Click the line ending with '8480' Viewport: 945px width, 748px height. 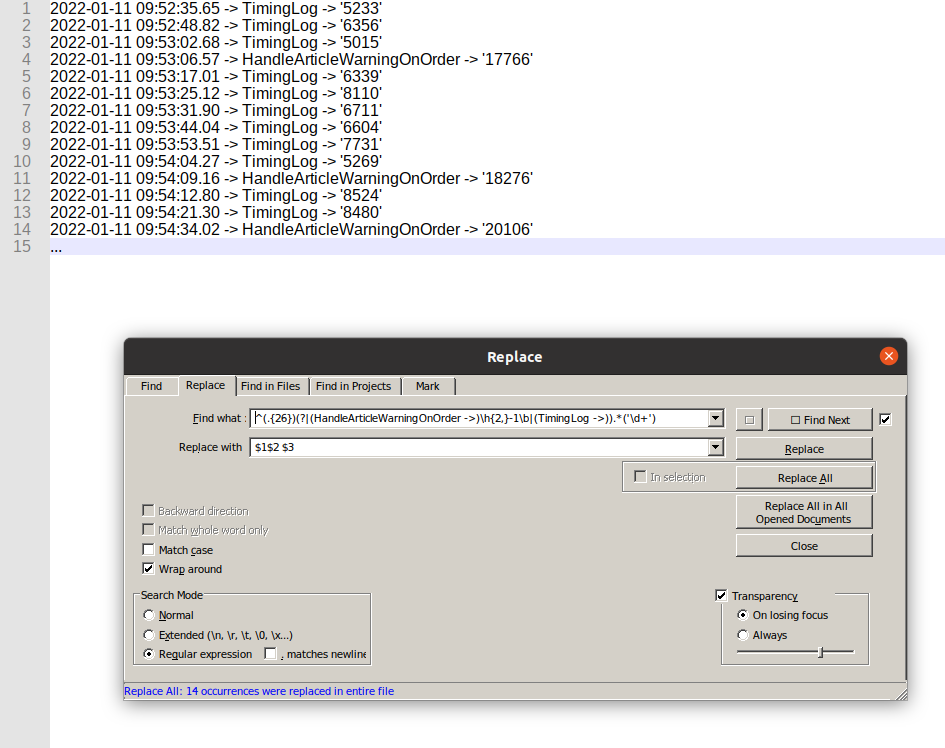point(216,213)
